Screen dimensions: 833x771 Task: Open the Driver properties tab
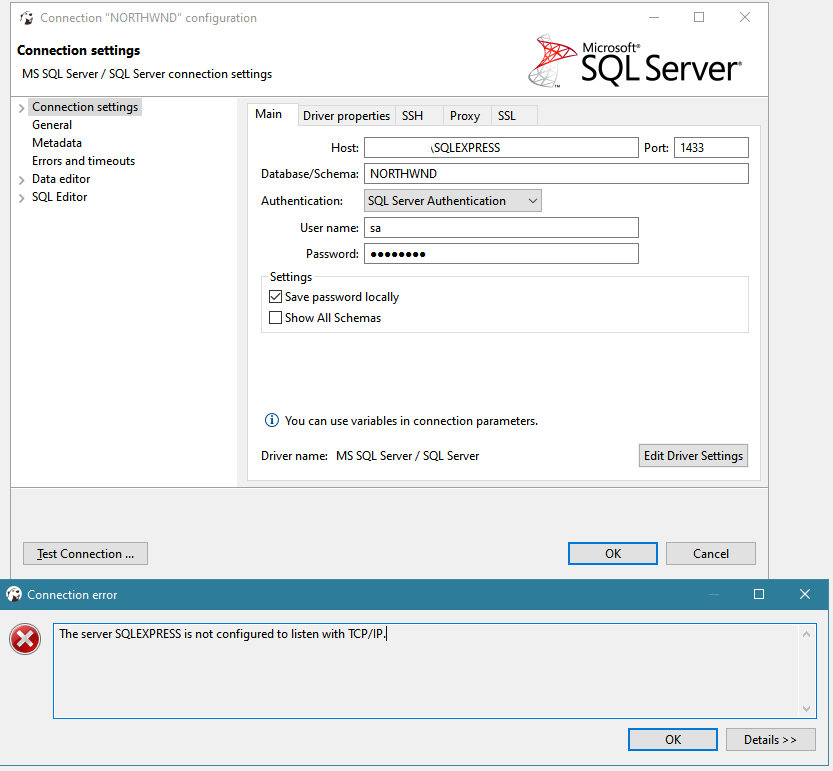pos(346,116)
